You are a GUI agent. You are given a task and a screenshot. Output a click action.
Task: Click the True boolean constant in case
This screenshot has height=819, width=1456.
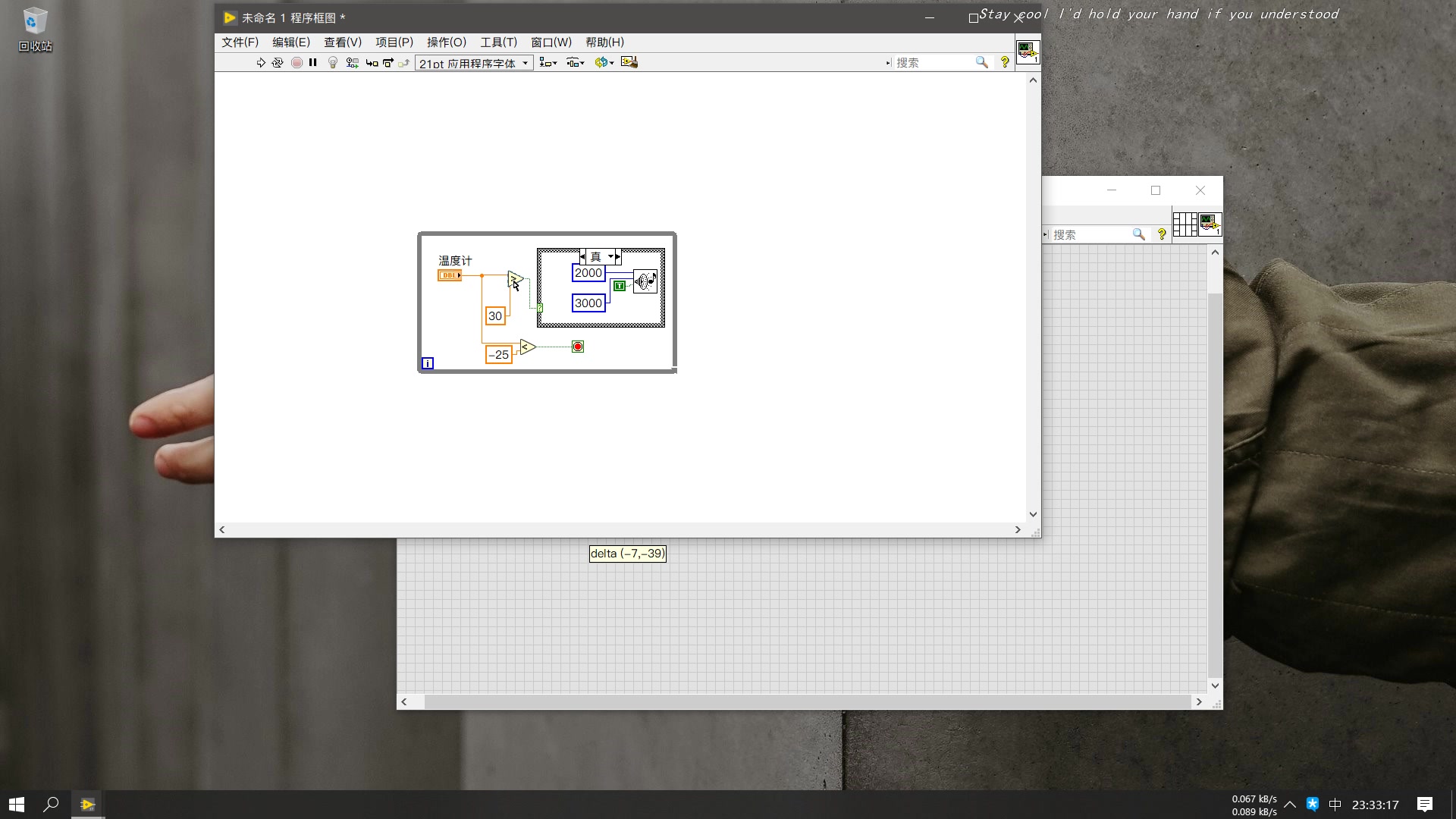pyautogui.click(x=620, y=286)
